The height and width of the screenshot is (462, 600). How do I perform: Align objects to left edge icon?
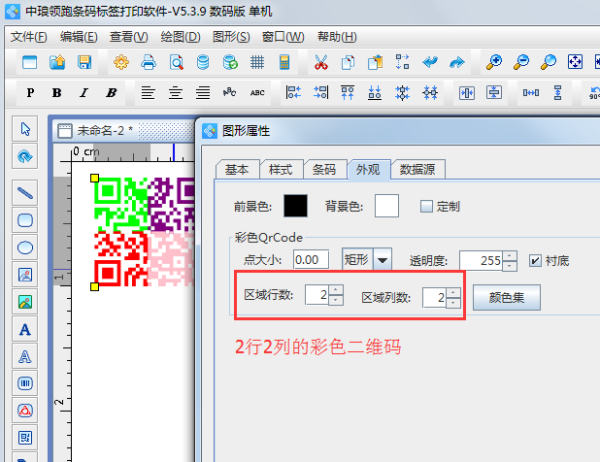tap(293, 93)
